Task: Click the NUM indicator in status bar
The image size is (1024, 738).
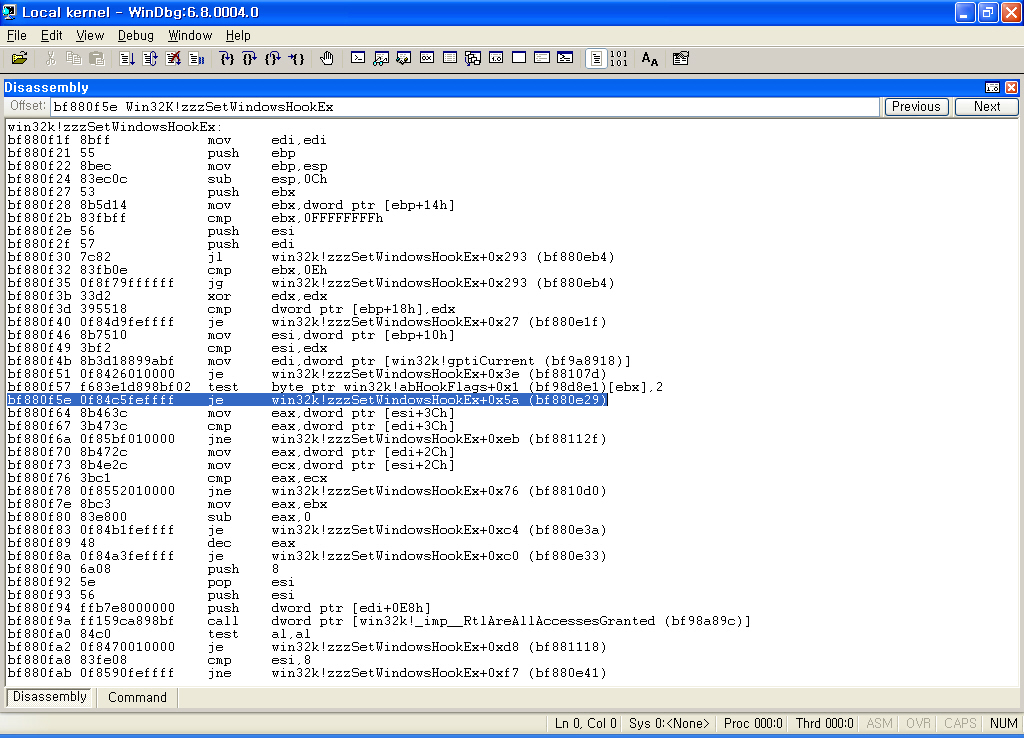Action: click(x=1003, y=723)
